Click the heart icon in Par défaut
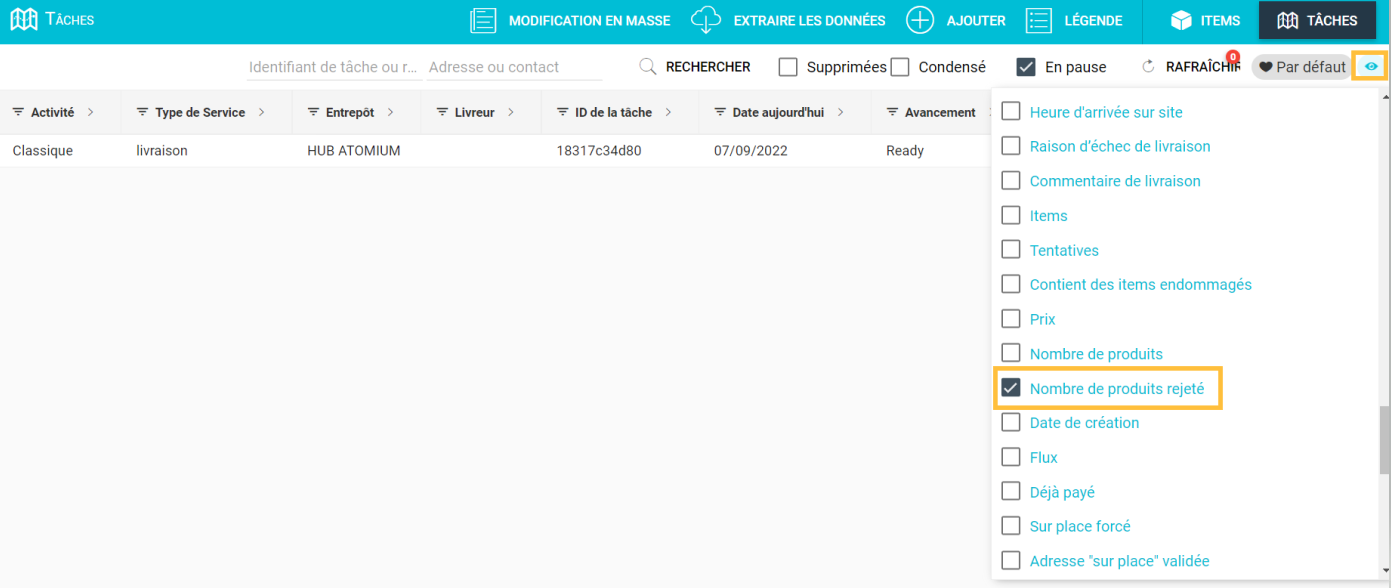Image resolution: width=1391 pixels, height=588 pixels. point(1266,67)
